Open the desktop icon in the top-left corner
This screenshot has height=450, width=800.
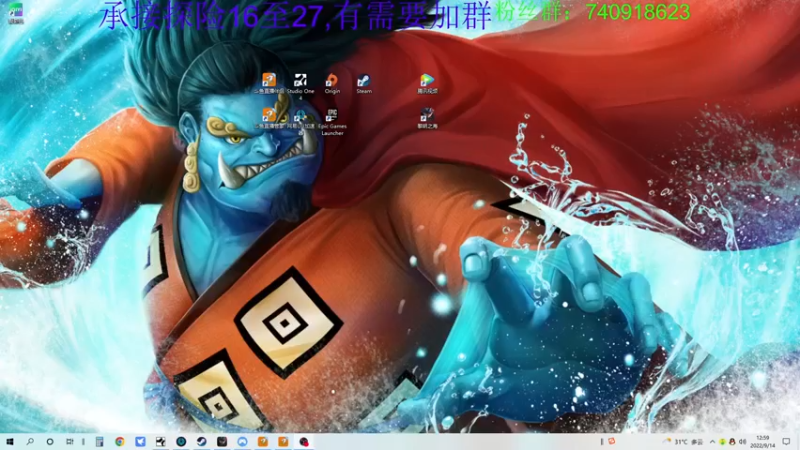click(x=16, y=13)
